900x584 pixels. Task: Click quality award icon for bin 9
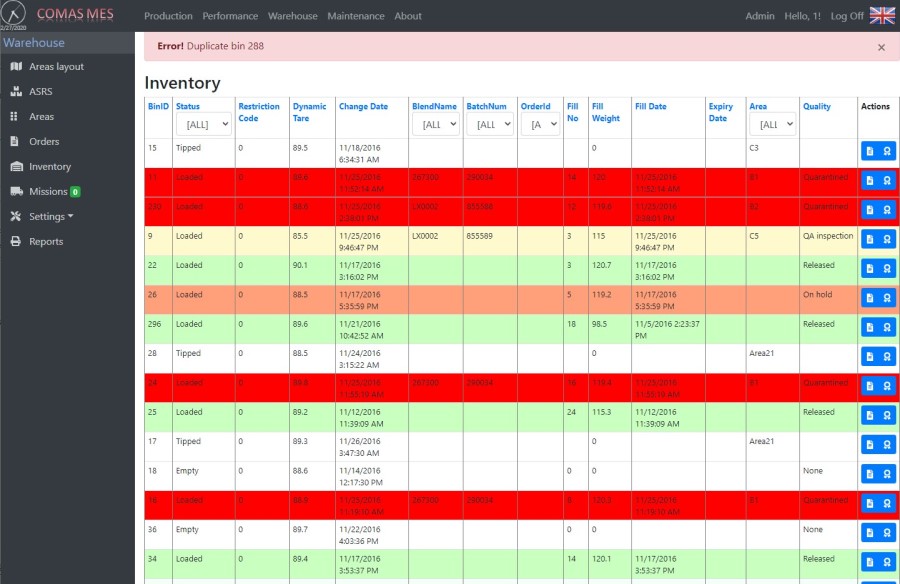coord(887,239)
